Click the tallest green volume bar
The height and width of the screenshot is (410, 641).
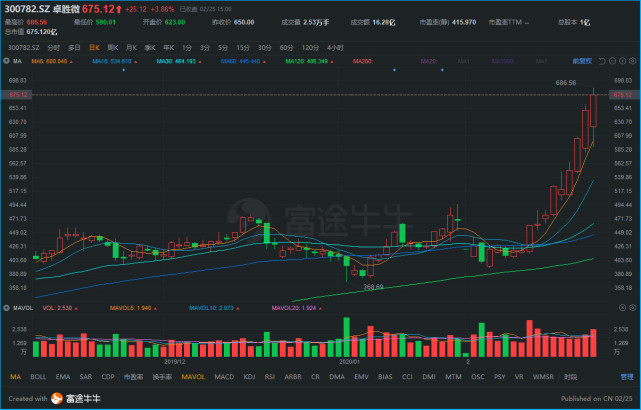(x=347, y=337)
